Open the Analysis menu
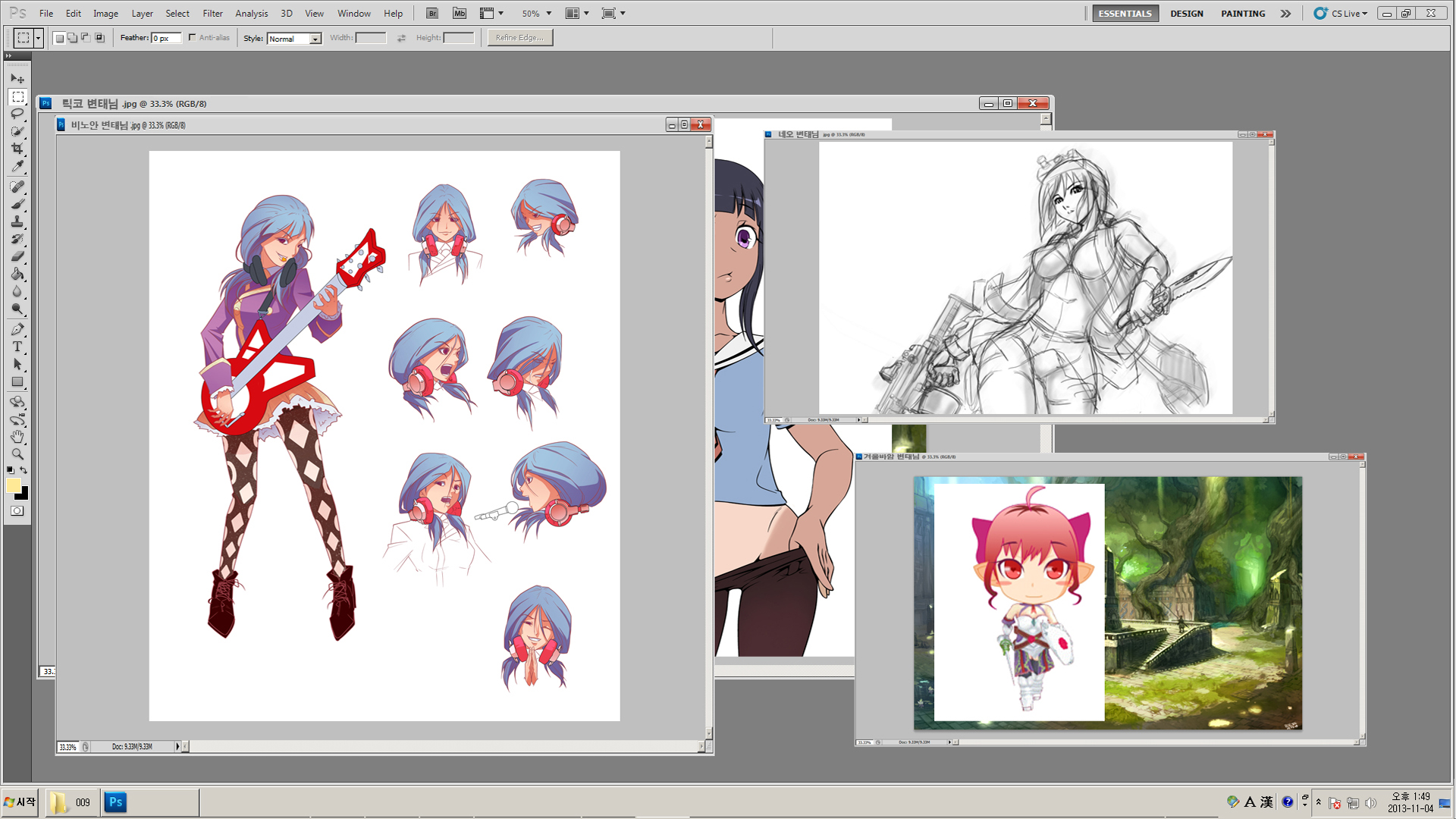 click(252, 13)
